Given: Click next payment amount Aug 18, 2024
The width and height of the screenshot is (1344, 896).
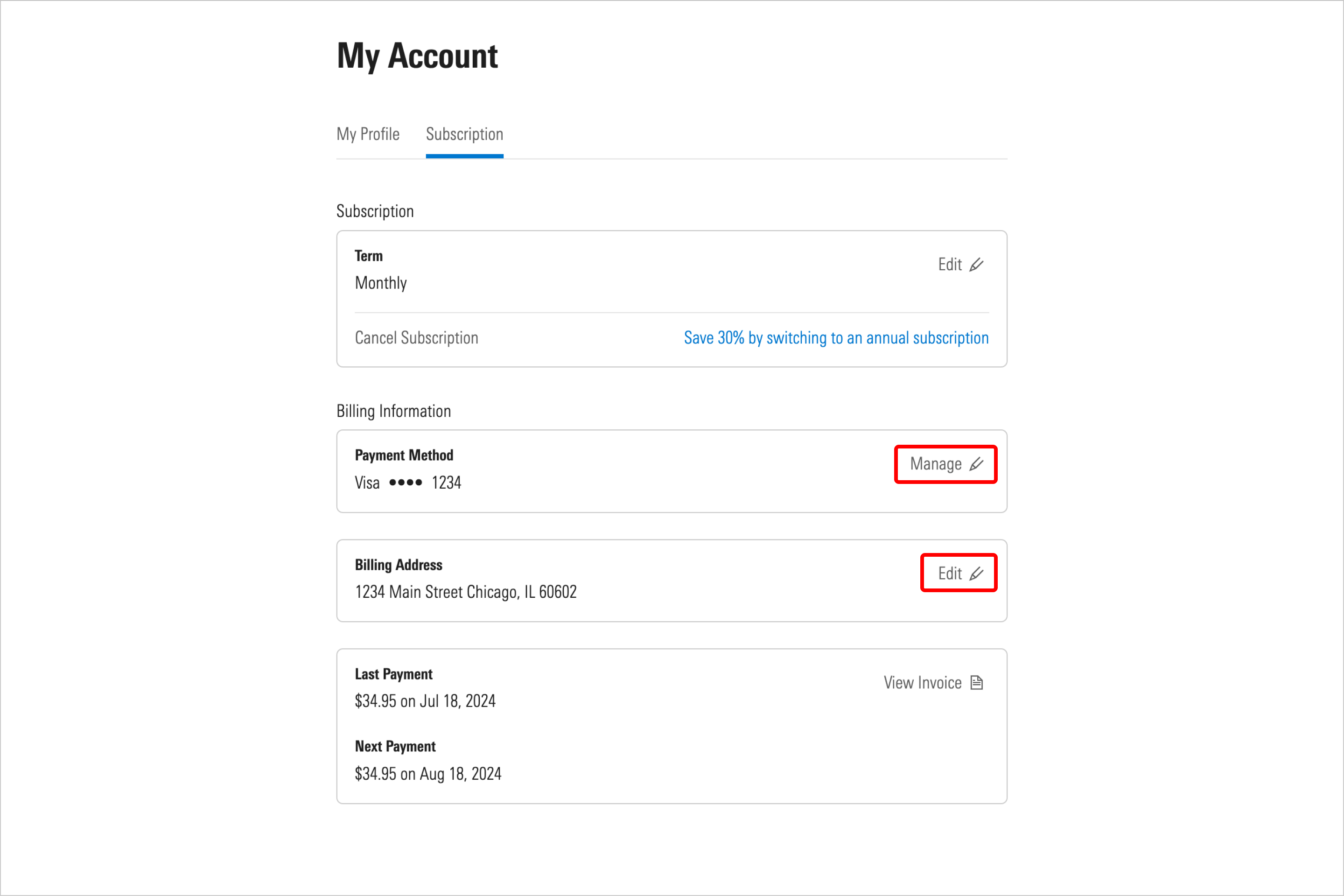Looking at the screenshot, I should [428, 774].
